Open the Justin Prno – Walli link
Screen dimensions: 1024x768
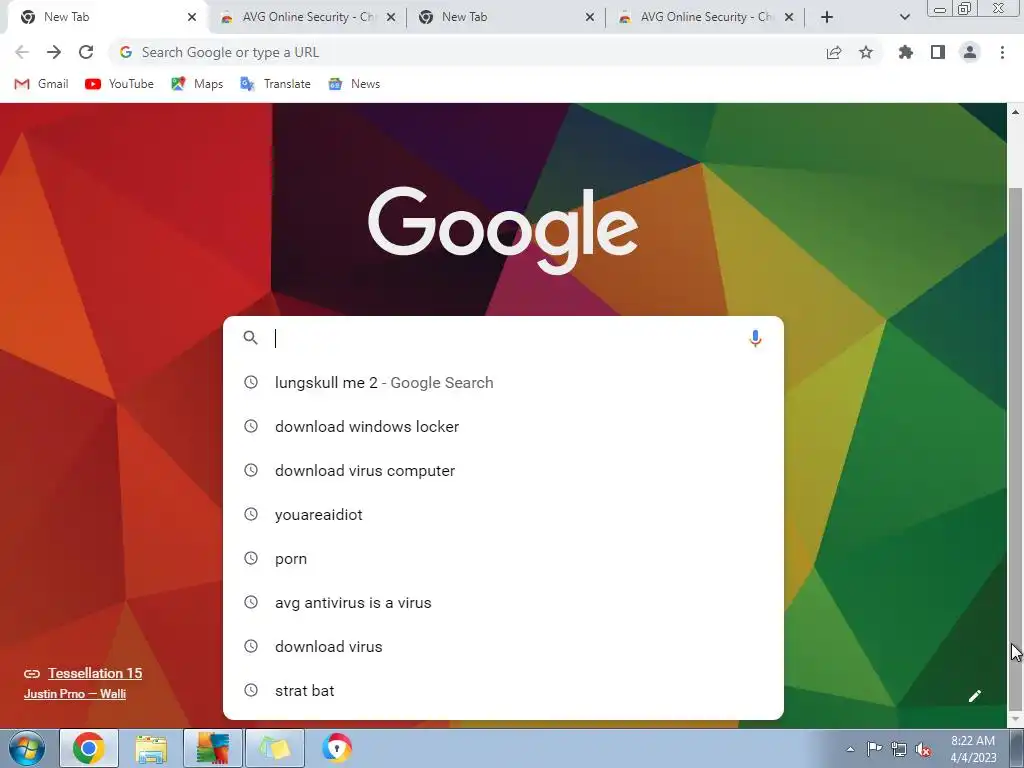tap(74, 694)
